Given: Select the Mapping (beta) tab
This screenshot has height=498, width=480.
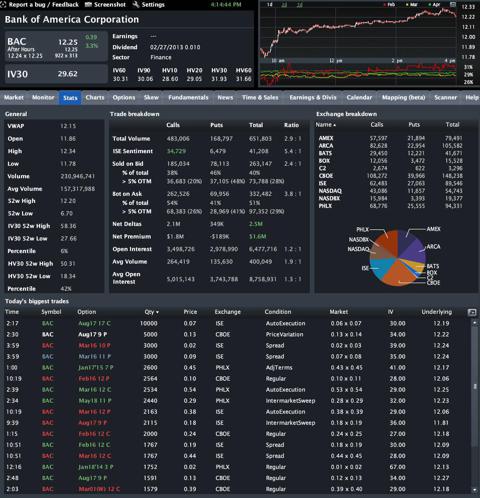Looking at the screenshot, I should pyautogui.click(x=403, y=98).
